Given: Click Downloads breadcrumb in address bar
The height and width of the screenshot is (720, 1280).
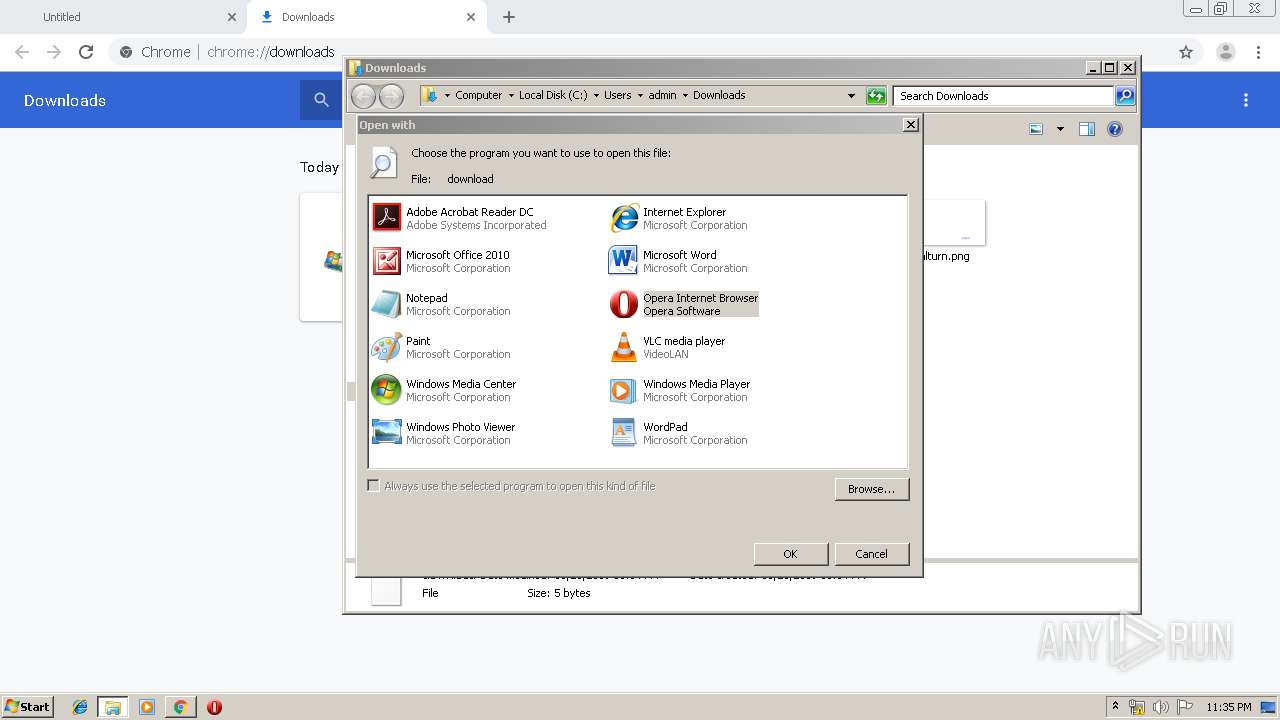Looking at the screenshot, I should (719, 96).
